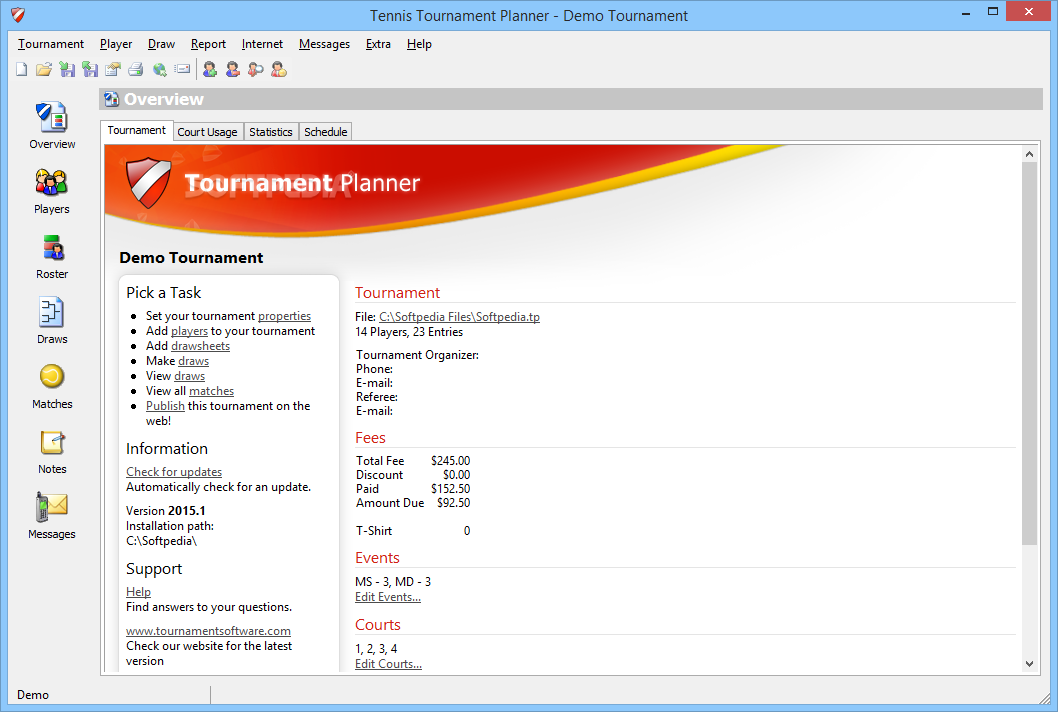The width and height of the screenshot is (1058, 712).
Task: Click the import (green arrow down) disk icon
Action: pyautogui.click(x=67, y=70)
